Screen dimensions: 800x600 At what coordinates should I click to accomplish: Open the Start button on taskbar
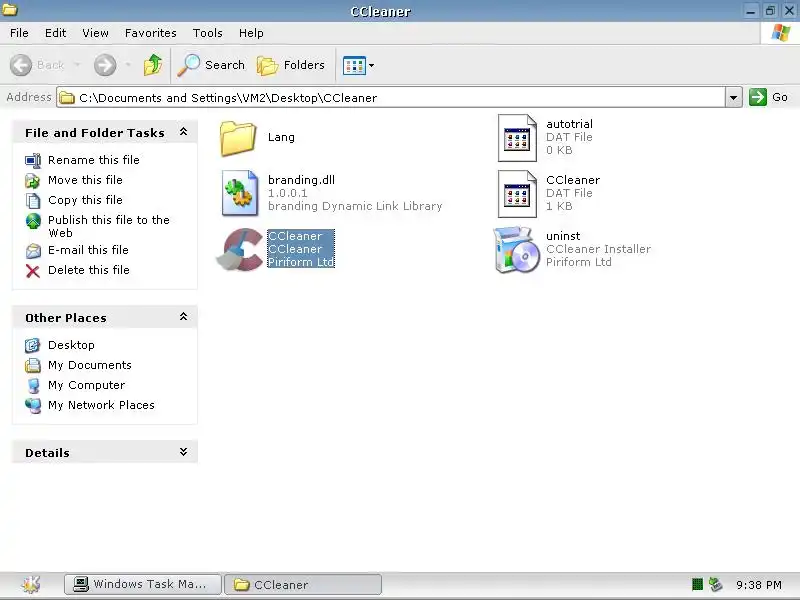(31, 584)
